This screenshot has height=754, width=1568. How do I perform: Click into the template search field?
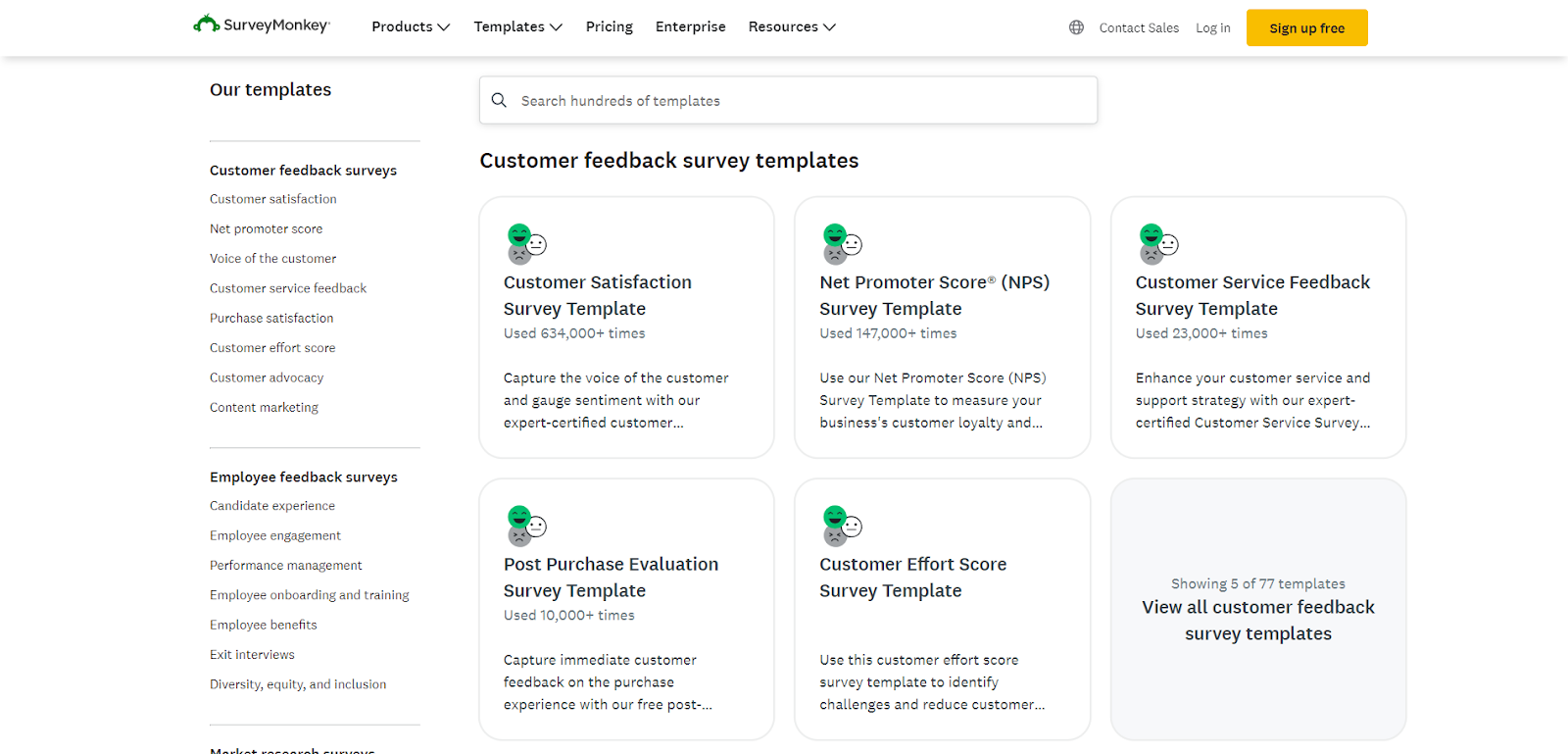tap(804, 101)
